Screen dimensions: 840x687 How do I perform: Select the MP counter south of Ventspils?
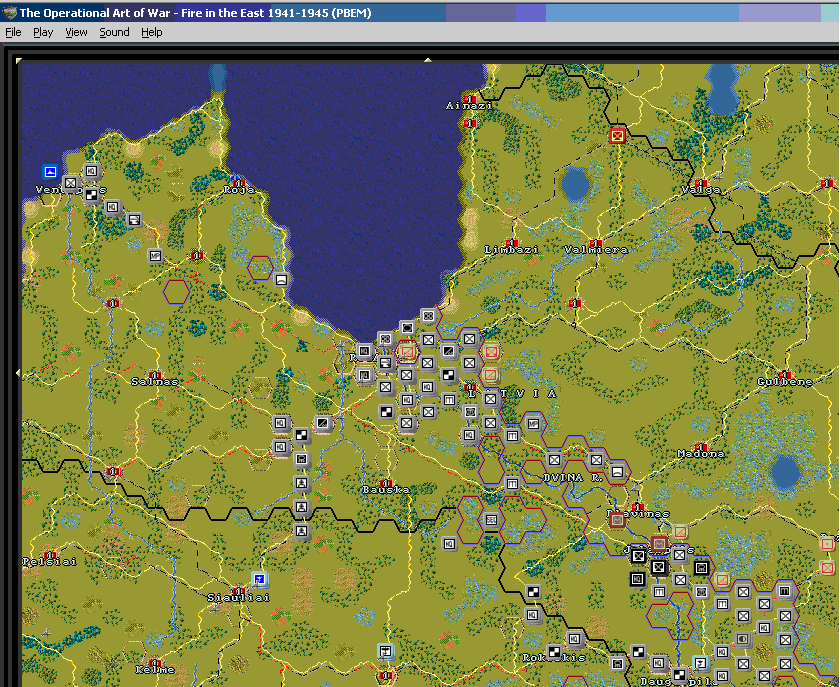pyautogui.click(x=155, y=256)
